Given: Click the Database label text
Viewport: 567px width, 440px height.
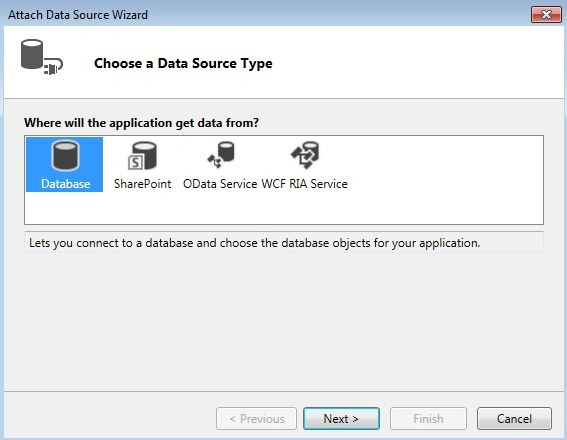Looking at the screenshot, I should [x=65, y=184].
